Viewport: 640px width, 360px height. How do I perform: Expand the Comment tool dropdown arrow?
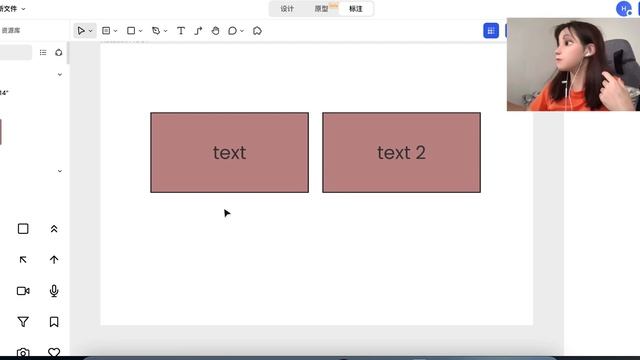click(x=242, y=31)
